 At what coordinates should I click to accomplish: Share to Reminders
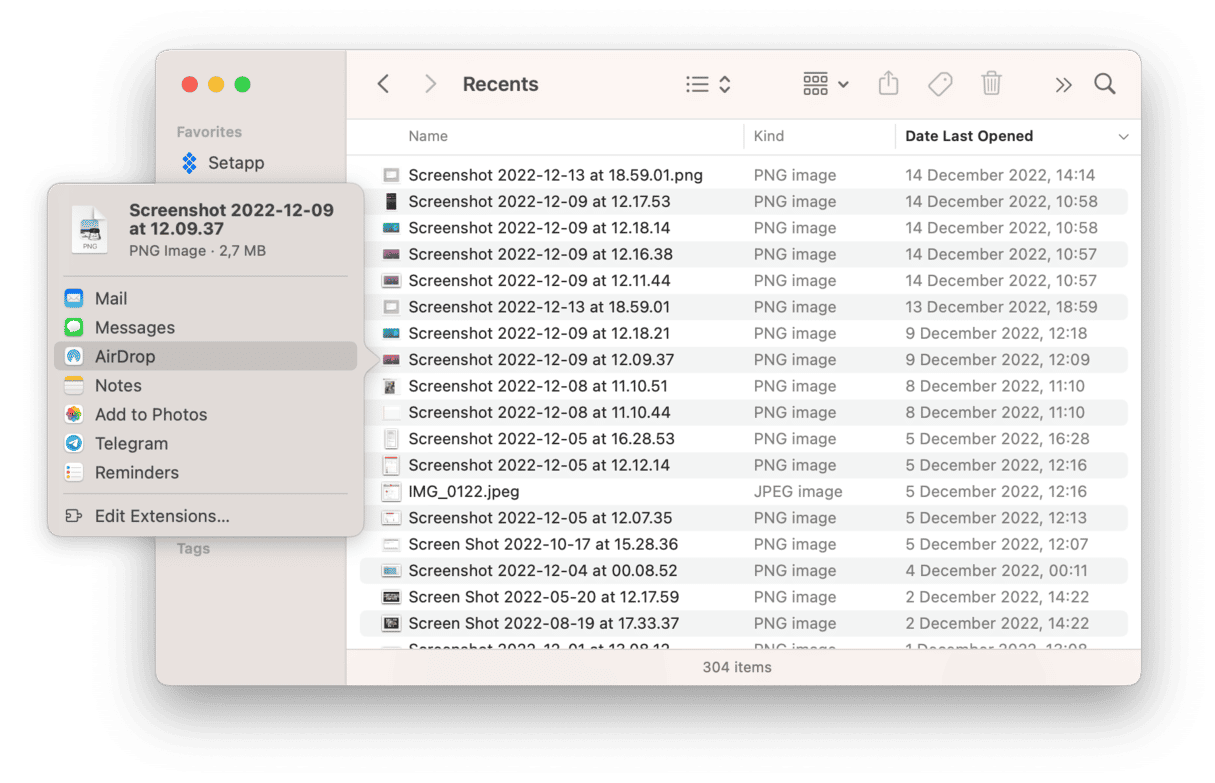(205, 472)
